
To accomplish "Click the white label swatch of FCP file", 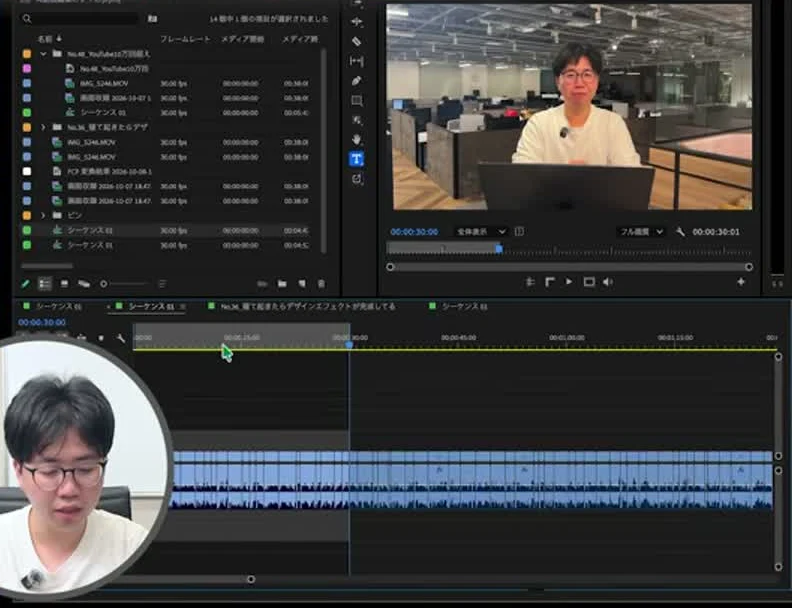I will [x=27, y=172].
